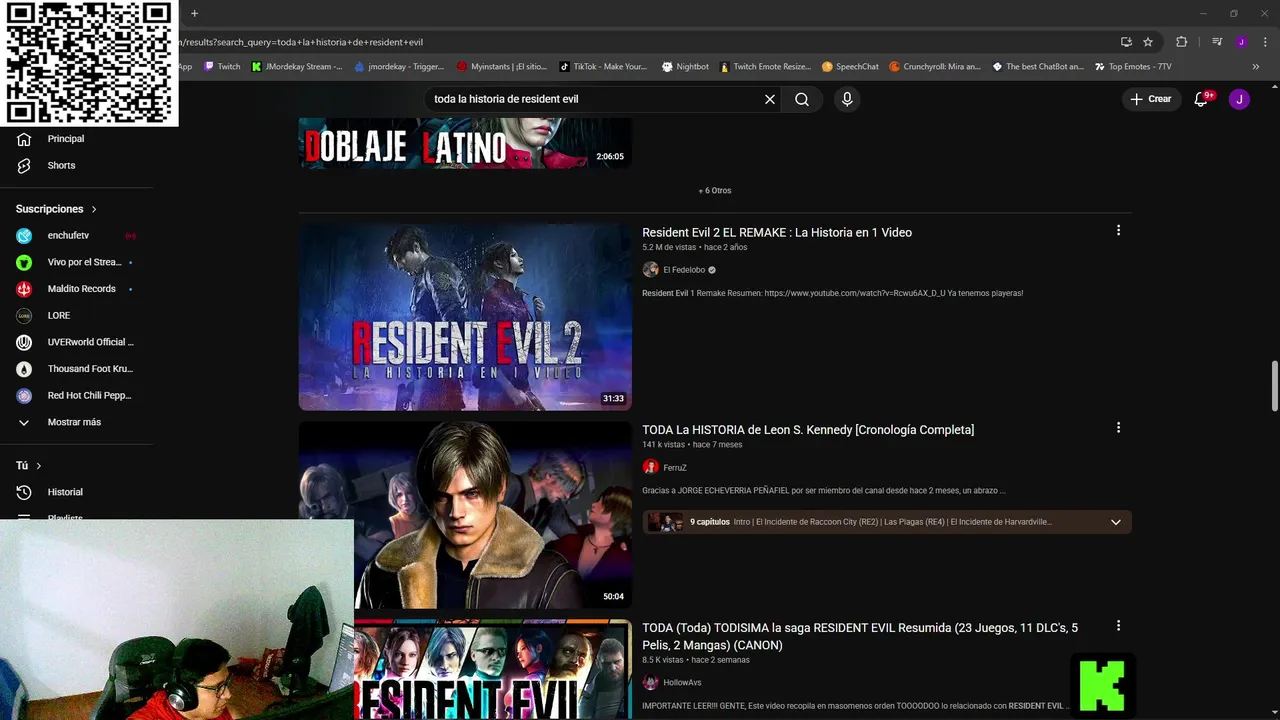Viewport: 1280px width, 720px height.
Task: Open the Crunchyroll bookmark
Action: [x=935, y=67]
